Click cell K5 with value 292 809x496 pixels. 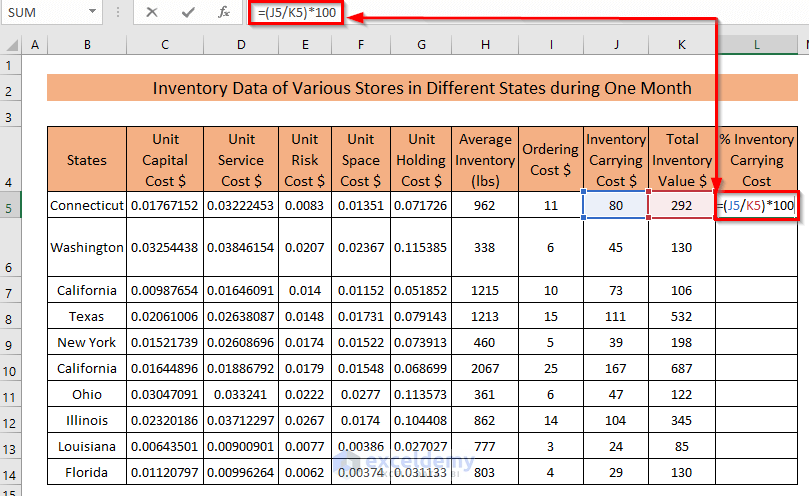681,205
